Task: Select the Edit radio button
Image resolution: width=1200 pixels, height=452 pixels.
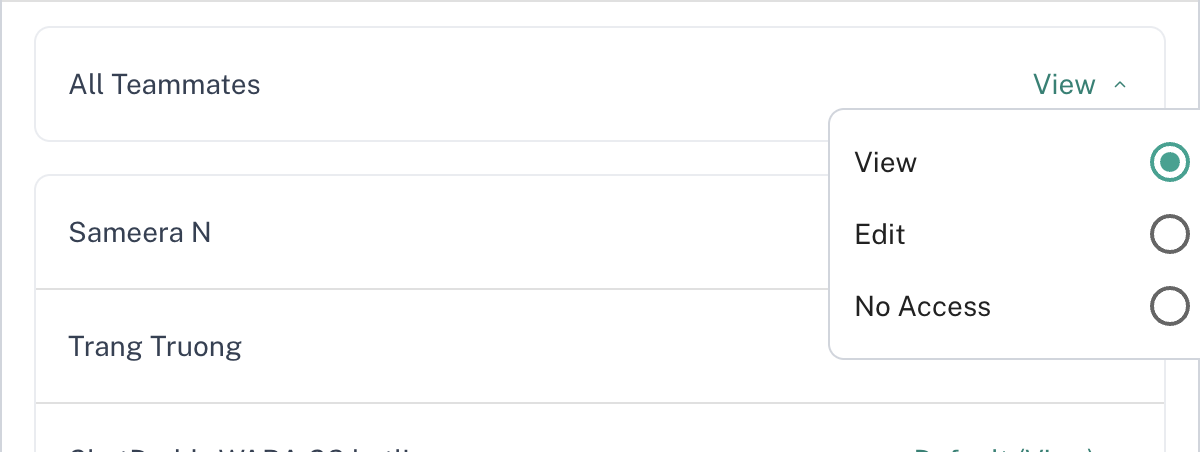Action: click(1169, 234)
